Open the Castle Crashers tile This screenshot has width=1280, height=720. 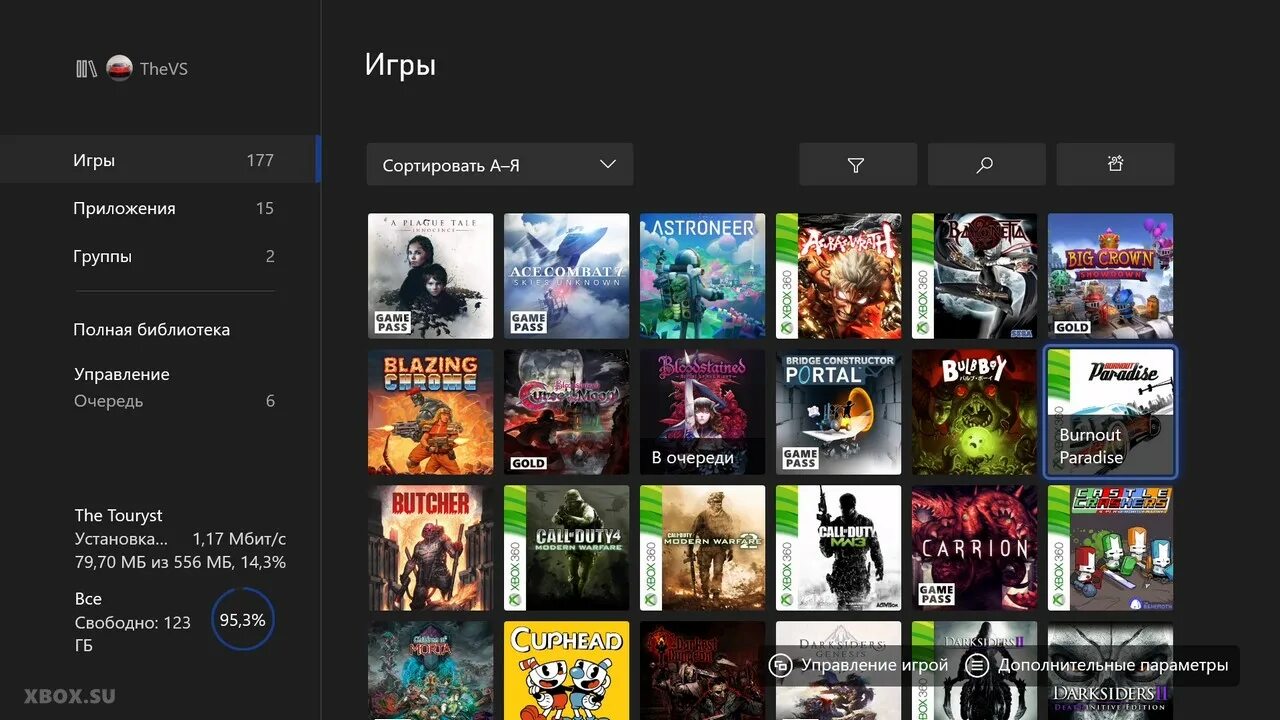point(1110,548)
